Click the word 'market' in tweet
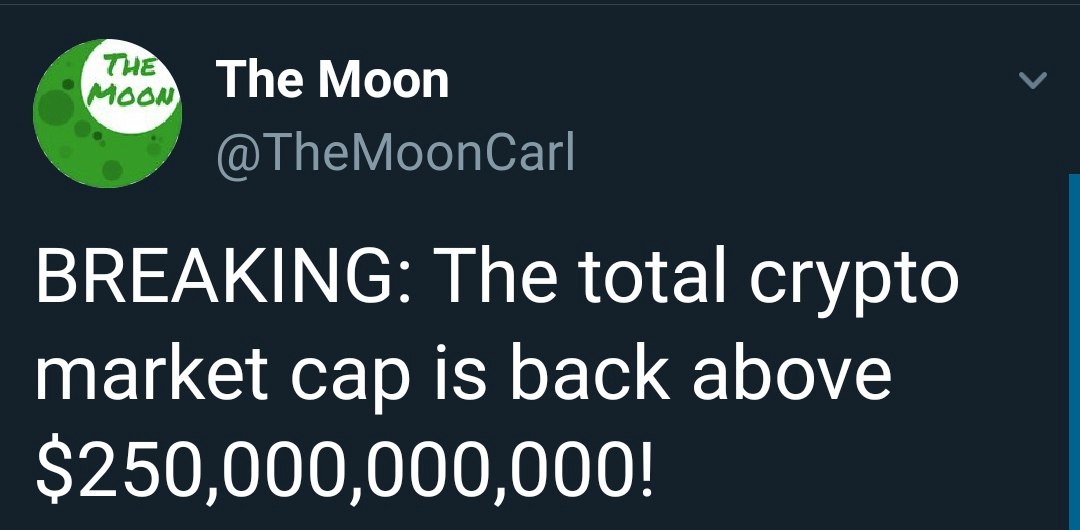 (x=152, y=377)
